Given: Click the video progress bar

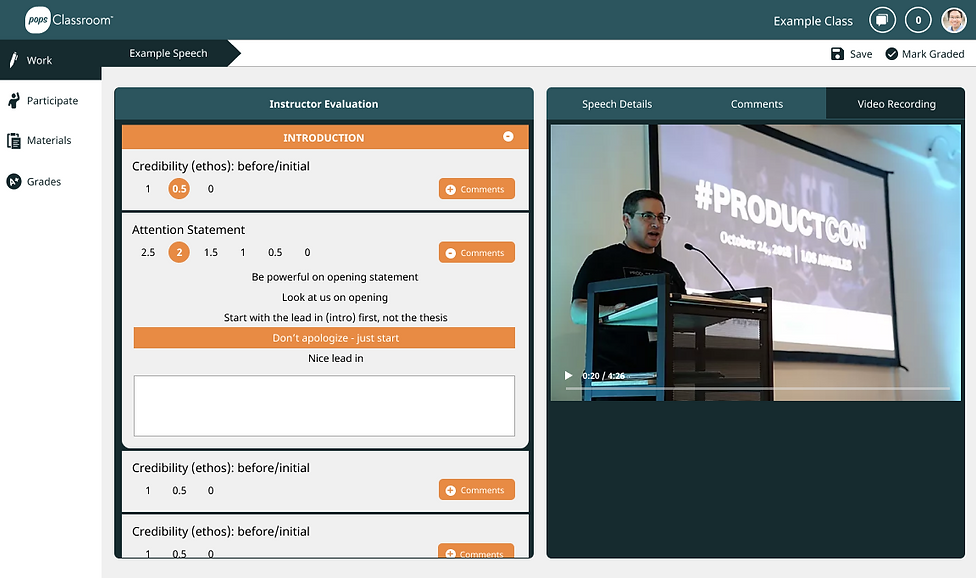Looking at the screenshot, I should pyautogui.click(x=758, y=388).
